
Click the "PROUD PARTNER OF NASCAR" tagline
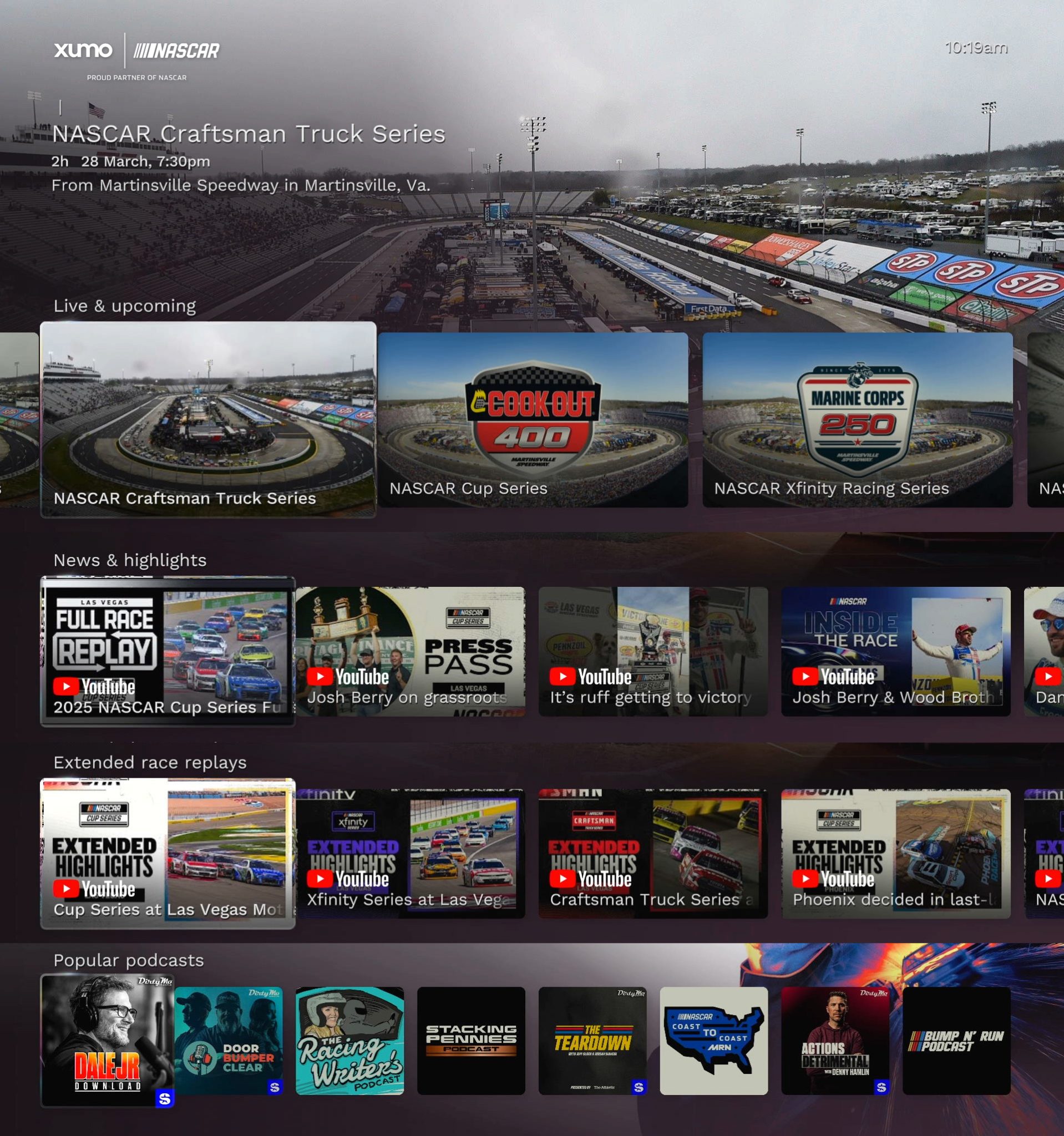[136, 78]
